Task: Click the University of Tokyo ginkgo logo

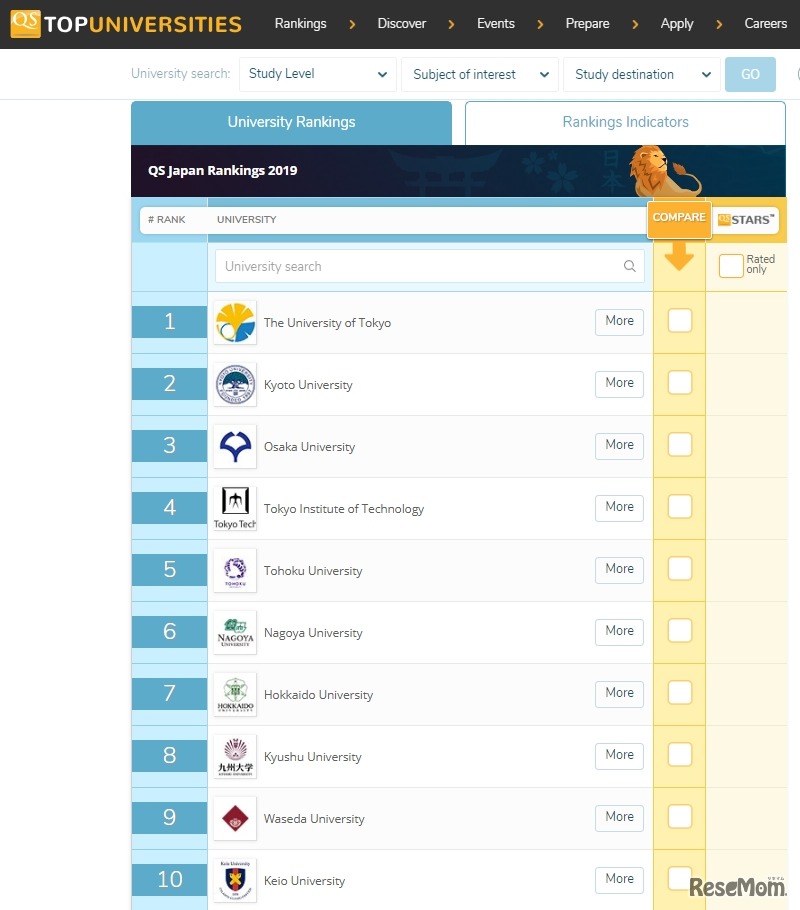Action: point(234,321)
